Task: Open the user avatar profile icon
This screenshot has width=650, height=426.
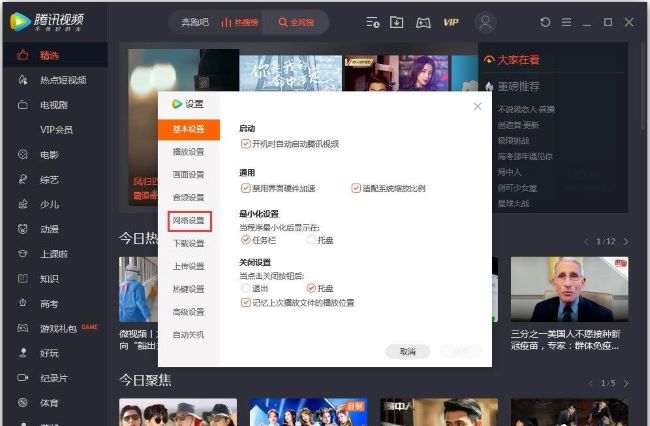Action: 485,21
